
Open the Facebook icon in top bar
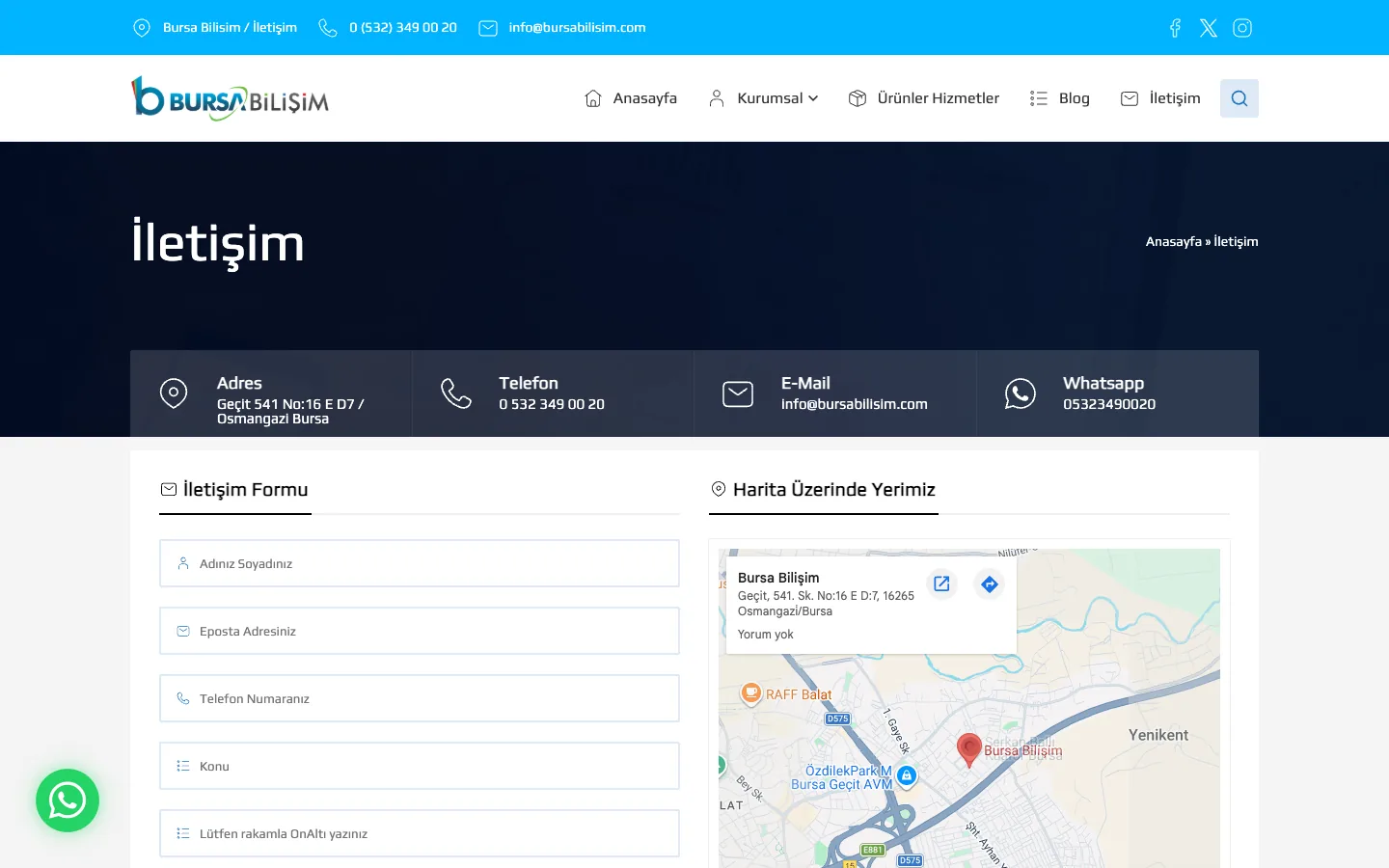click(1175, 28)
